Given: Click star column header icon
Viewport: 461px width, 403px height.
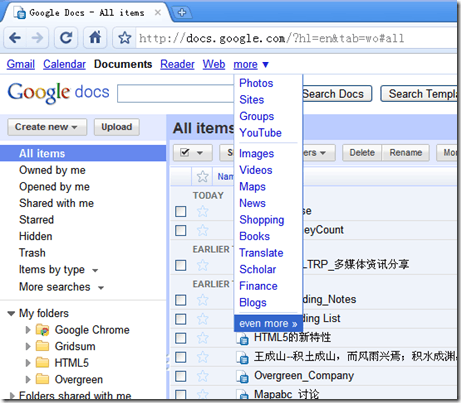Looking at the screenshot, I should point(202,176).
